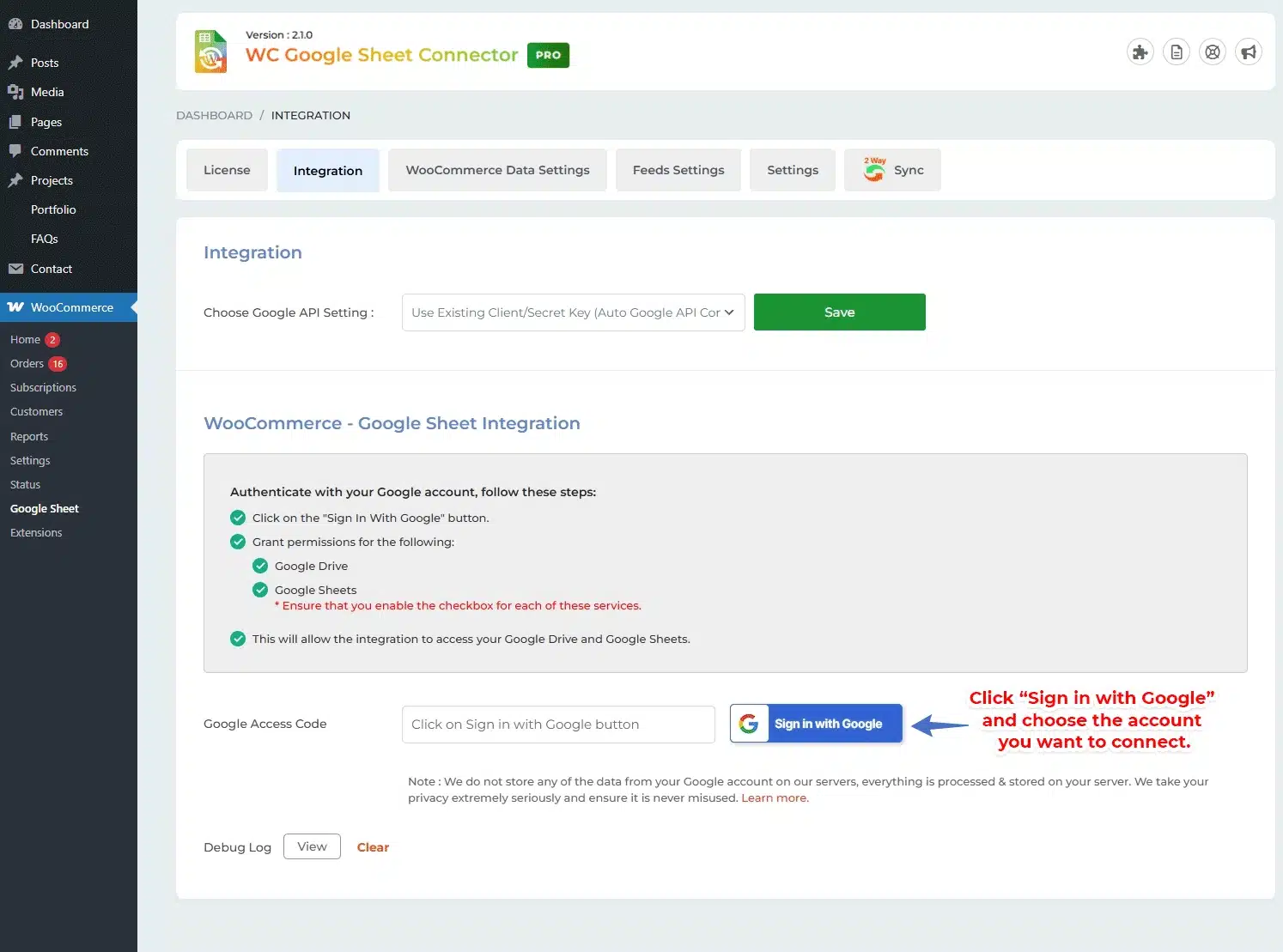The height and width of the screenshot is (952, 1283).
Task: Click the puzzle piece plugin icon
Action: pyautogui.click(x=1140, y=52)
